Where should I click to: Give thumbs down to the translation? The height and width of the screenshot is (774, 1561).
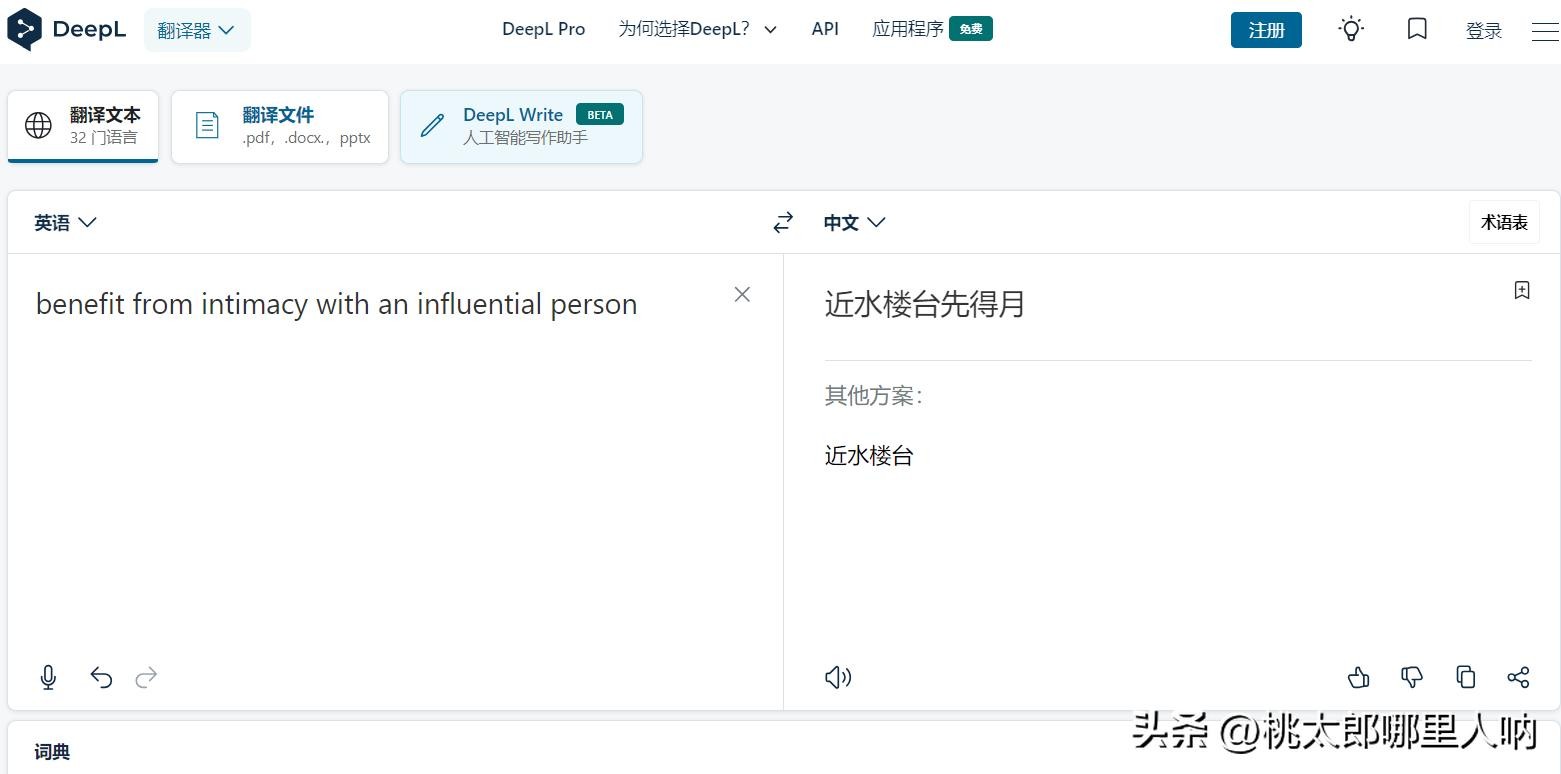(x=1412, y=678)
